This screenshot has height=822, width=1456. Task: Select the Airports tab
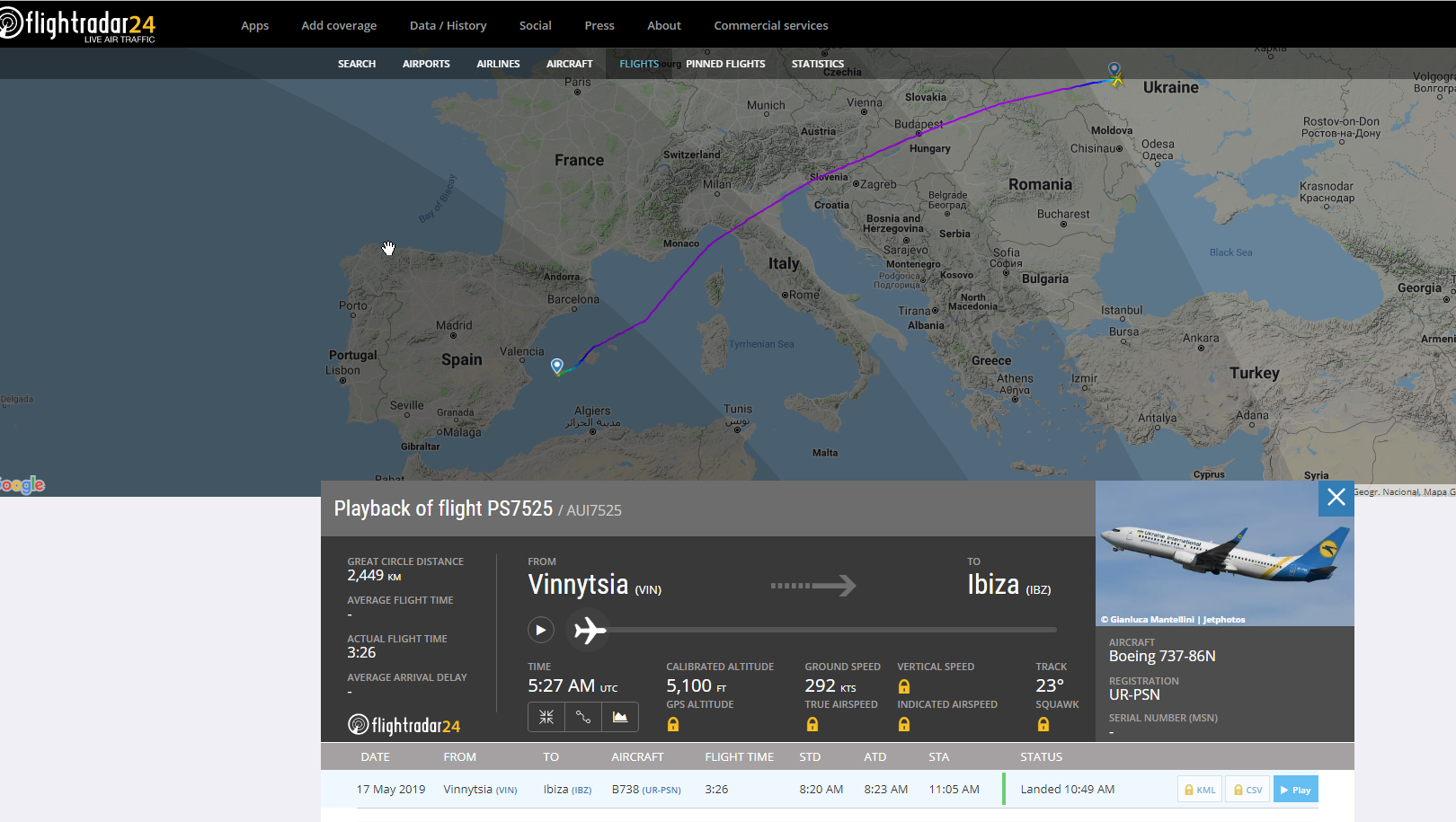(x=426, y=64)
